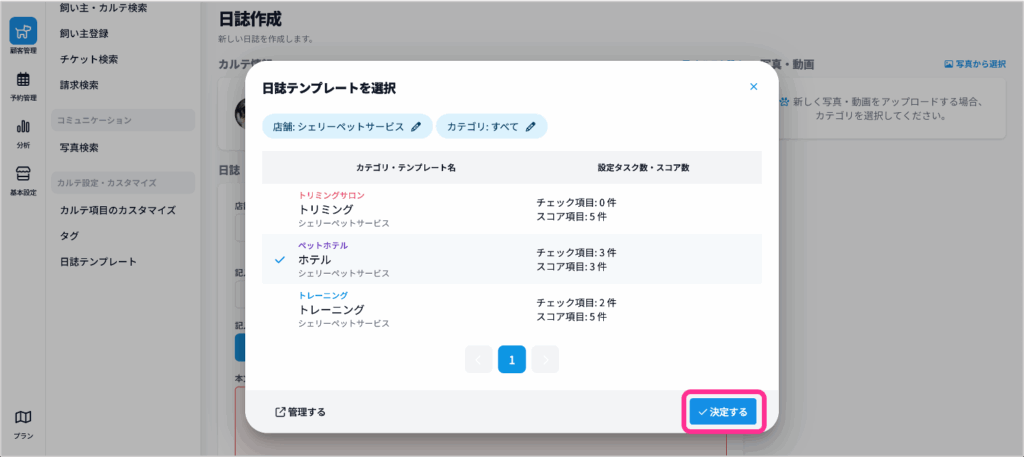Open 日誌テンプレート in the side menu

(x=98, y=262)
